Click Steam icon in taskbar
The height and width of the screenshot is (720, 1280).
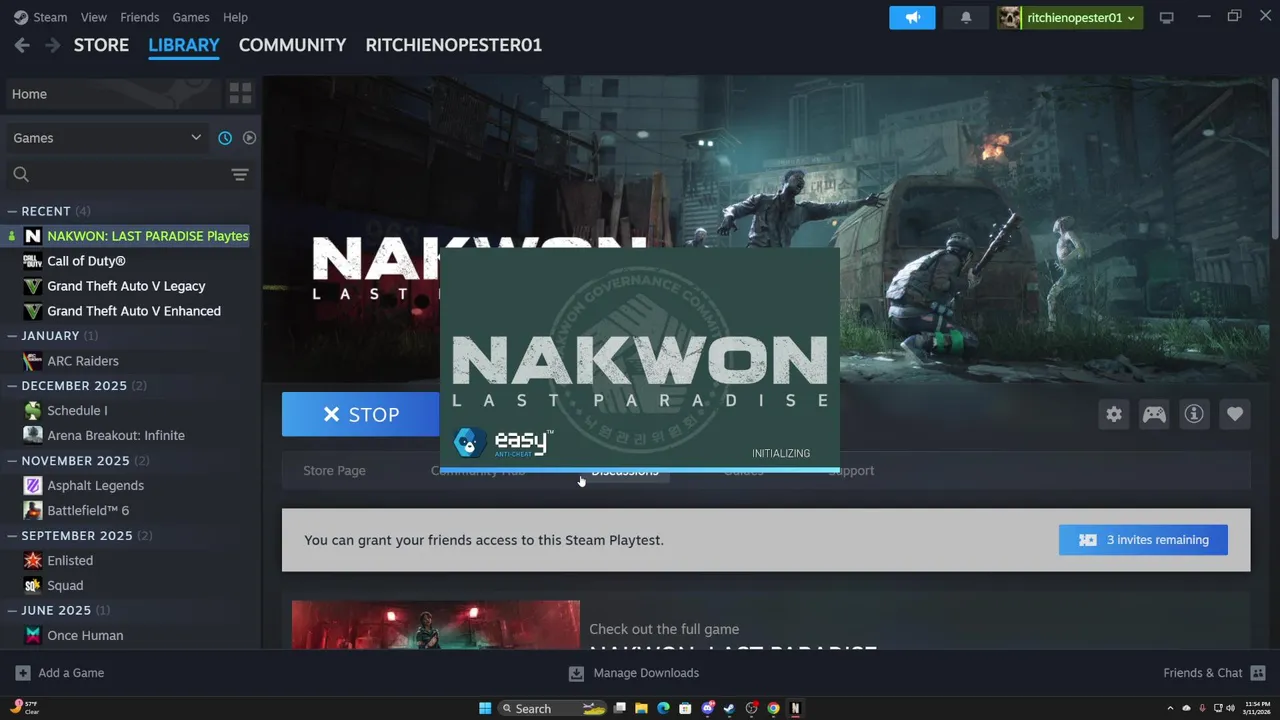point(729,708)
